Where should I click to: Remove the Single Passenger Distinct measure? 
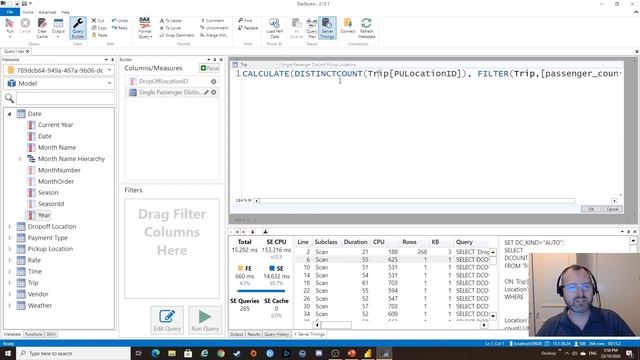[213, 93]
